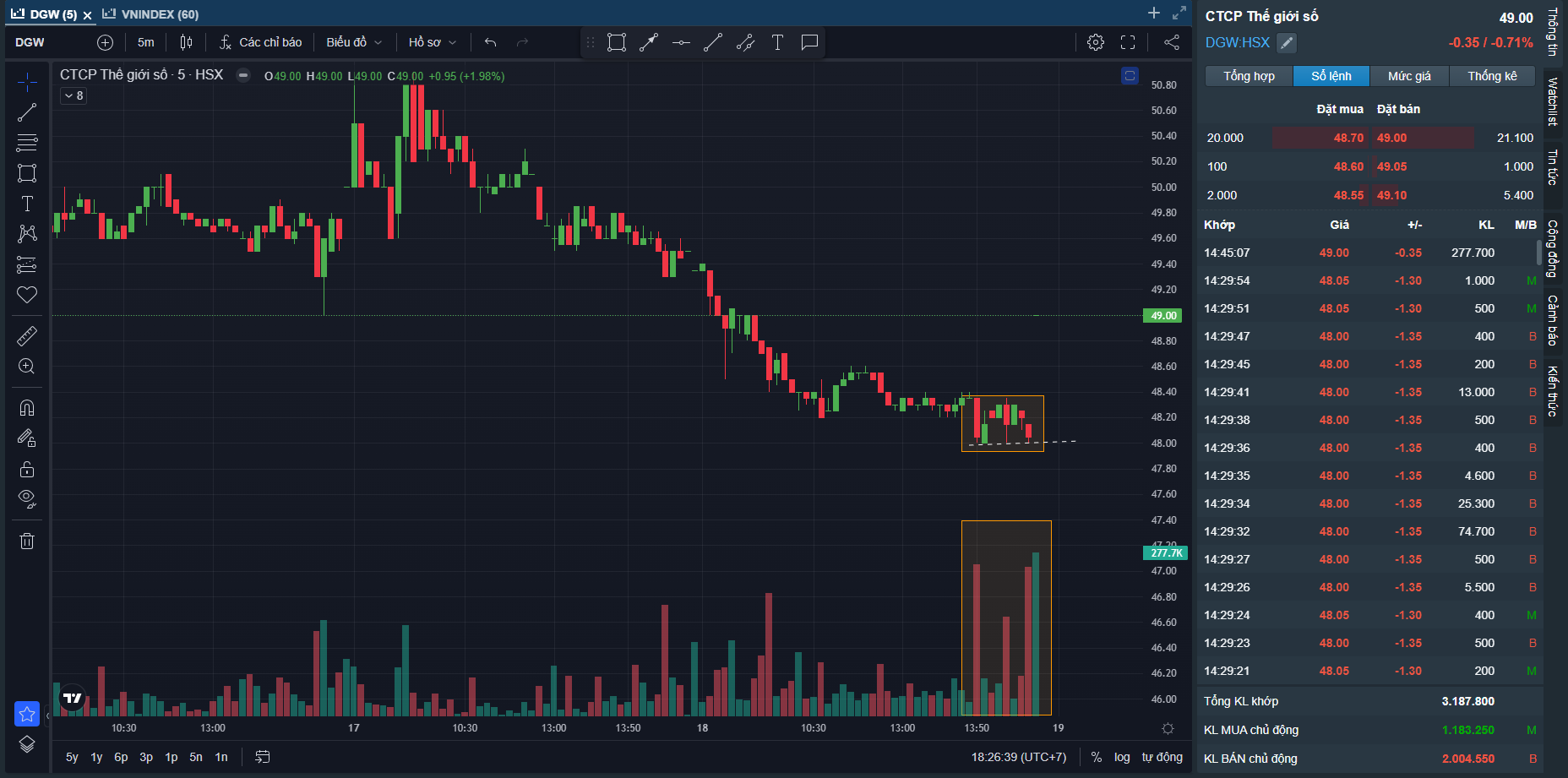Open the Cảnh báo side panel tab
This screenshot has width=1568, height=778.
pyautogui.click(x=1553, y=320)
